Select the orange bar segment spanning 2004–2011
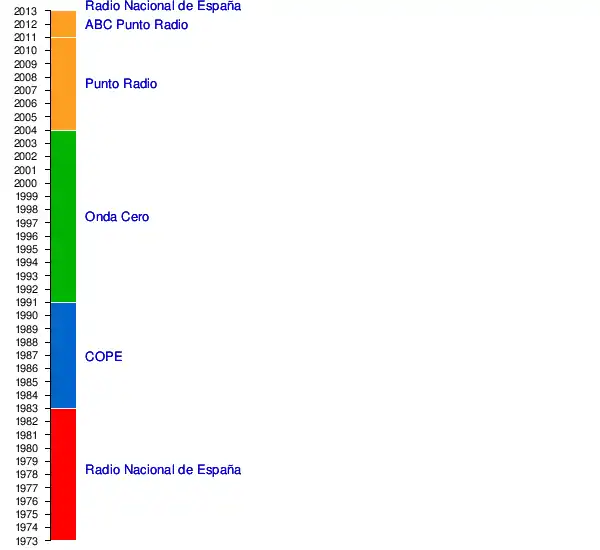This screenshot has height=550, width=600. pos(63,84)
